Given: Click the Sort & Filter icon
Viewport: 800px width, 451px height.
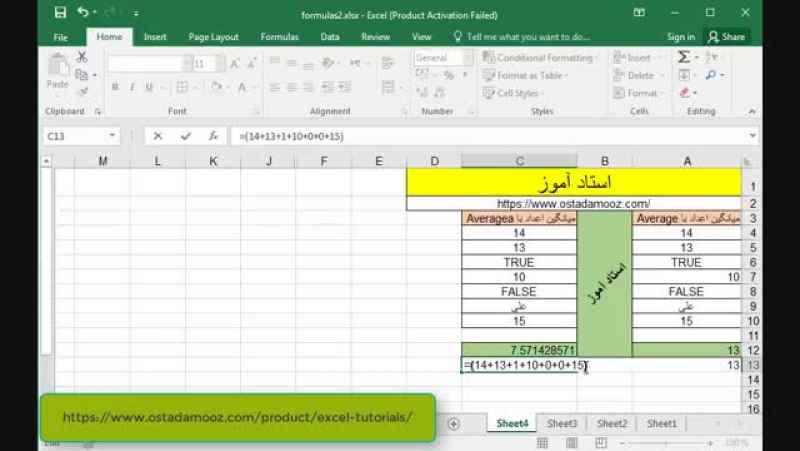Looking at the screenshot, I should click(x=711, y=57).
